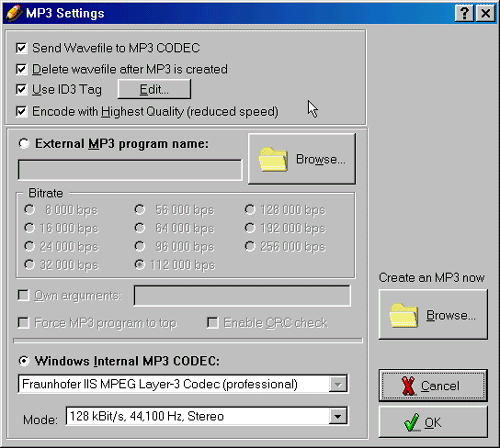Toggle Delete wavefile after MP3 is created

point(21,69)
